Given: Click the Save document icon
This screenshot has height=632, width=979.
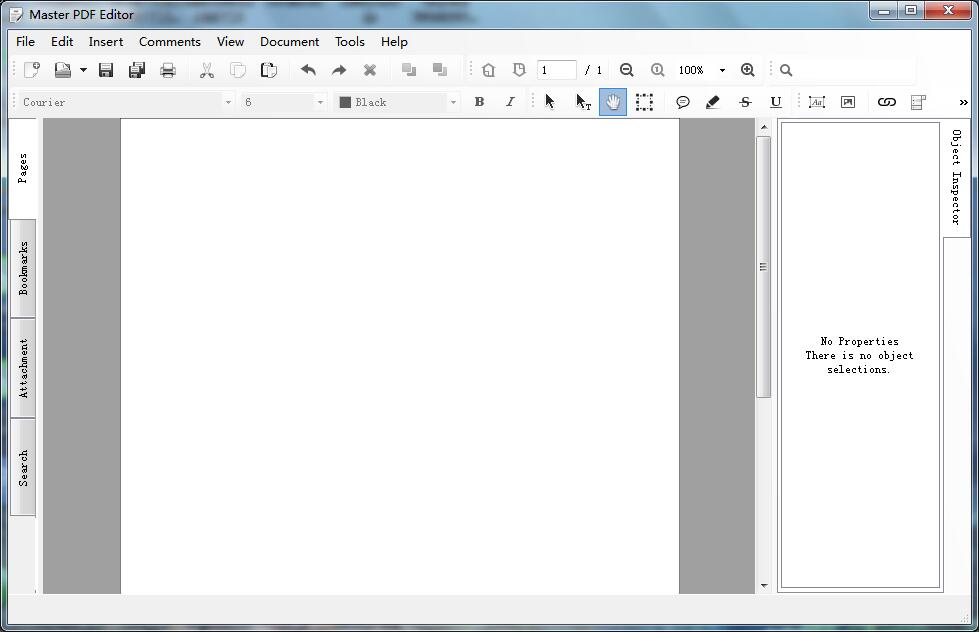Looking at the screenshot, I should coord(106,70).
